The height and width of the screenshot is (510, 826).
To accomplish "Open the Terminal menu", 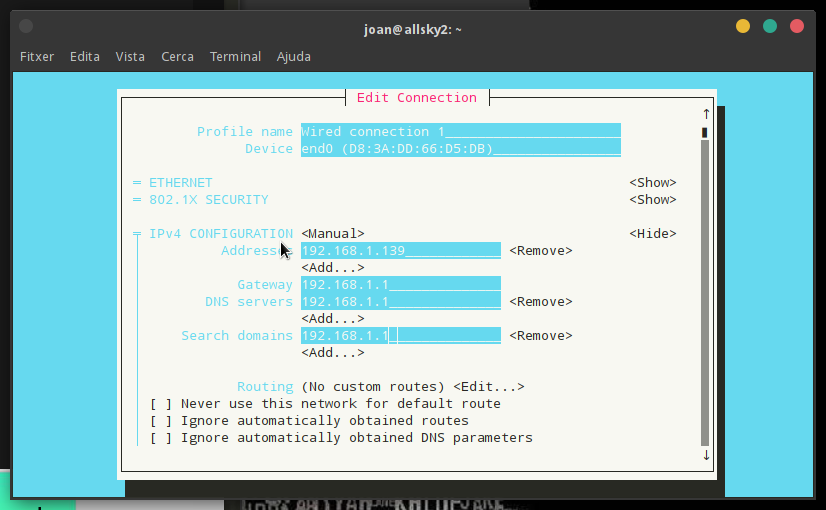I will pyautogui.click(x=235, y=56).
